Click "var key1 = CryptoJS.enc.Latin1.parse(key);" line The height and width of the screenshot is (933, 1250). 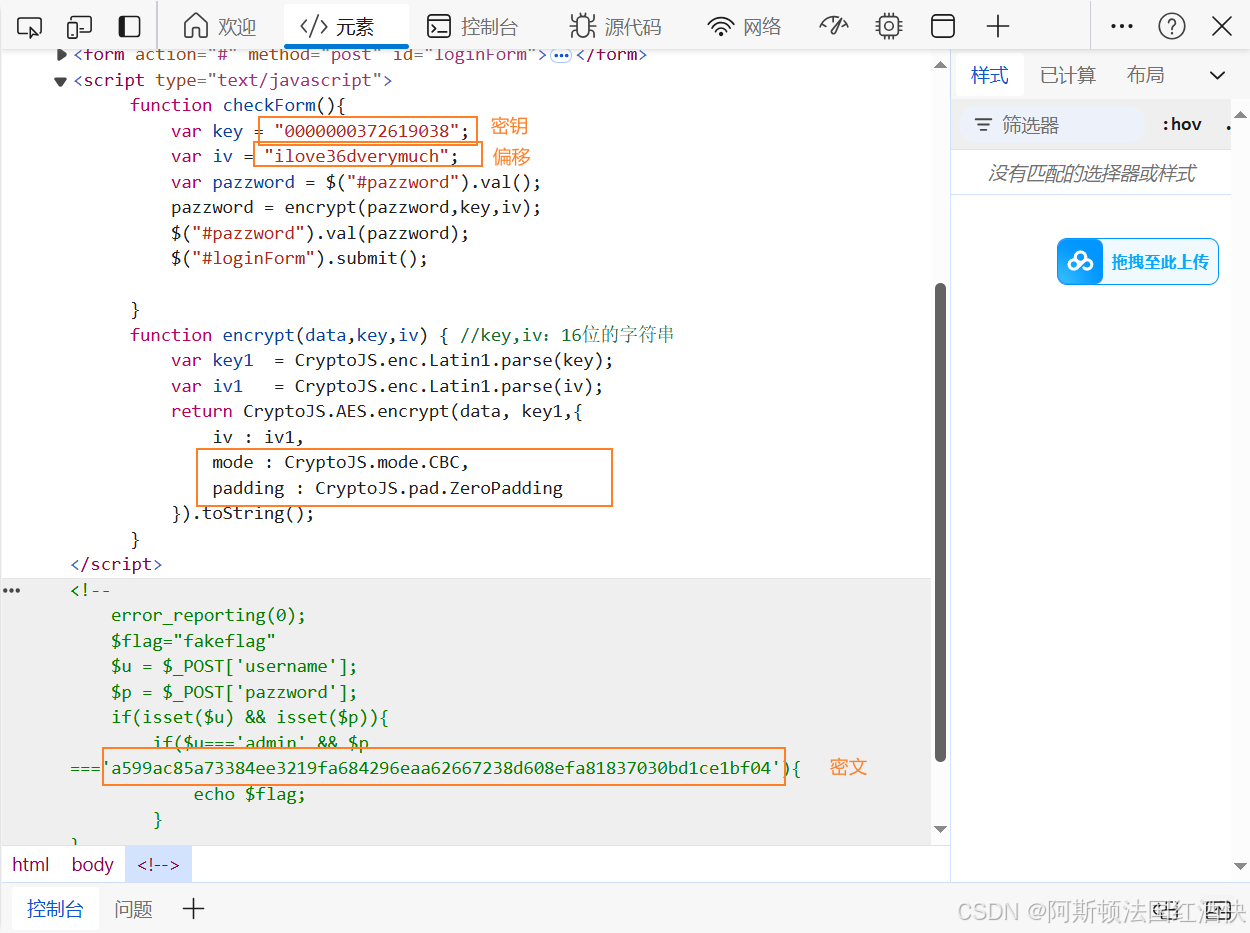[392, 360]
